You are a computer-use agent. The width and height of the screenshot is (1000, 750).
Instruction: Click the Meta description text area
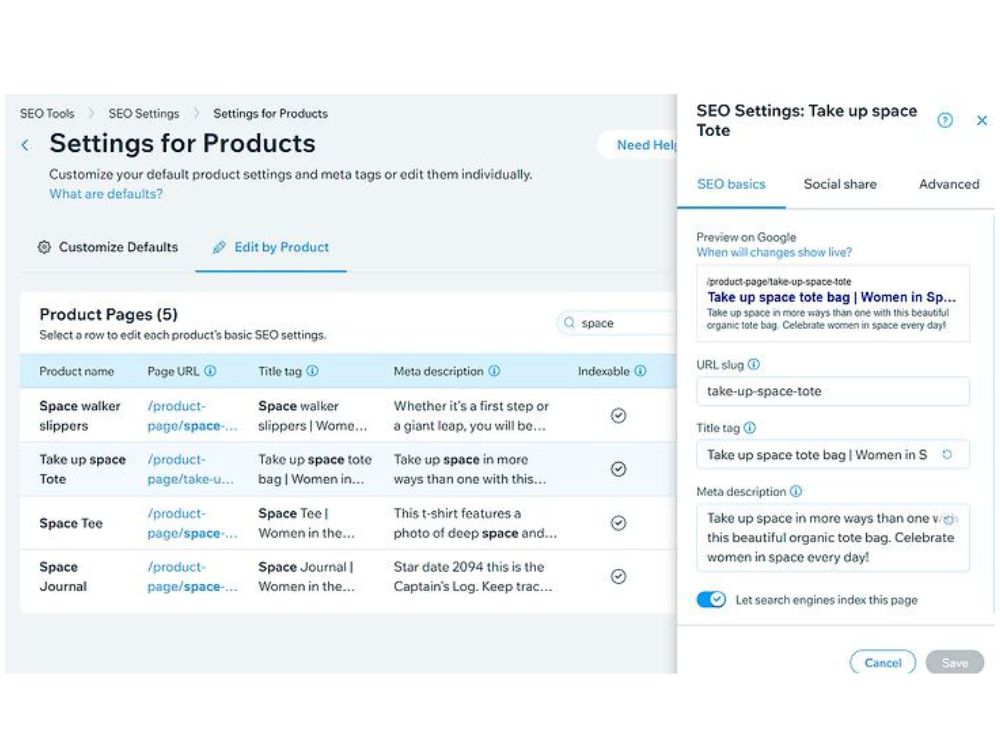coord(833,538)
